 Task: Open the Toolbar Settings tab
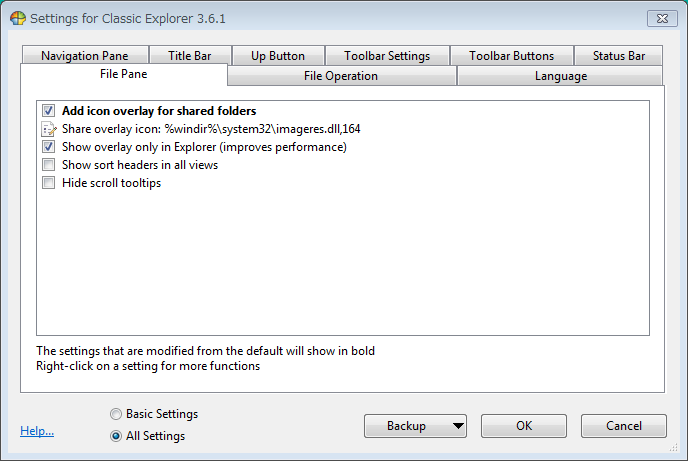click(387, 56)
